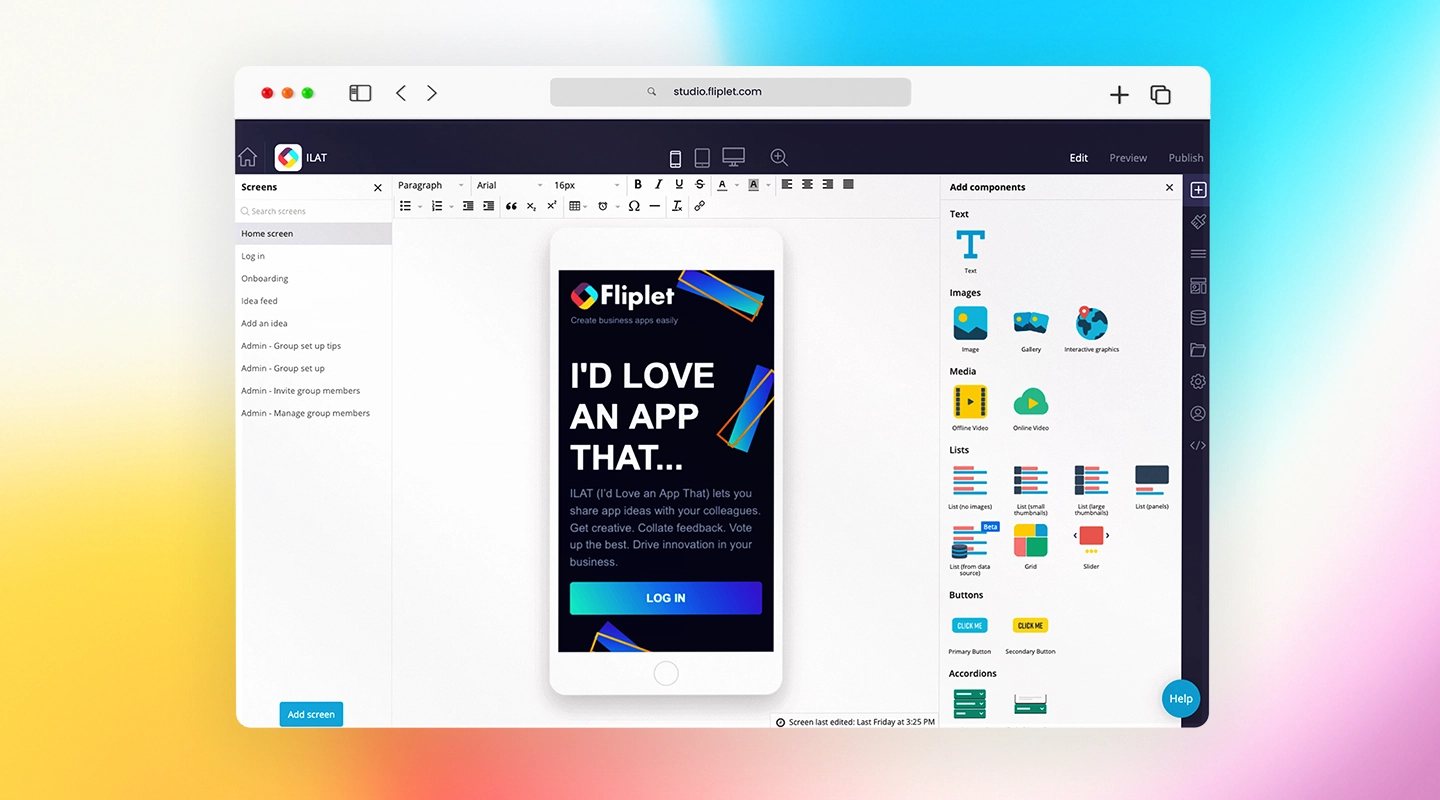Click the Add screen button
This screenshot has height=800, width=1440.
coord(311,714)
